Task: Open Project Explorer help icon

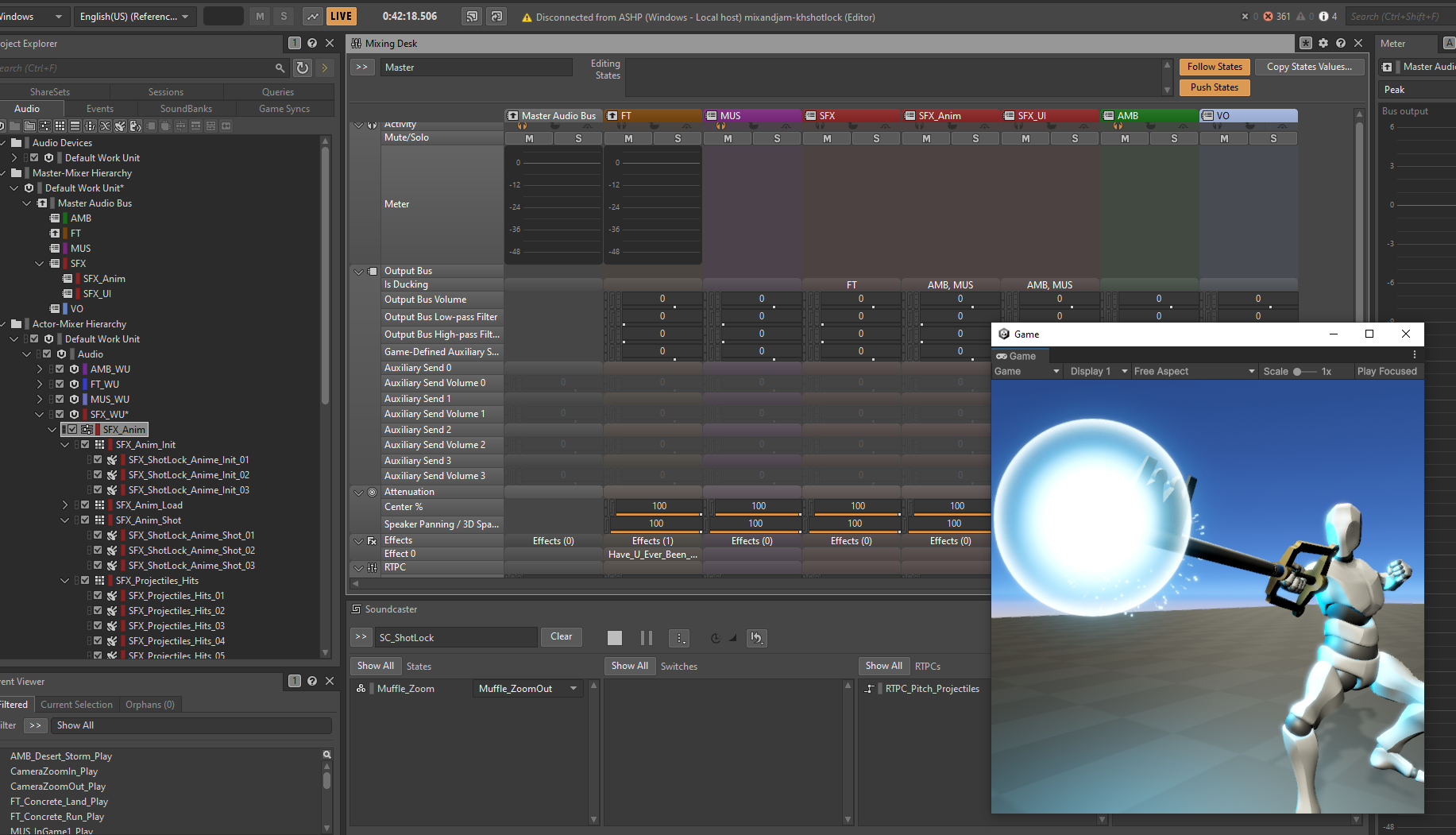Action: 312,44
